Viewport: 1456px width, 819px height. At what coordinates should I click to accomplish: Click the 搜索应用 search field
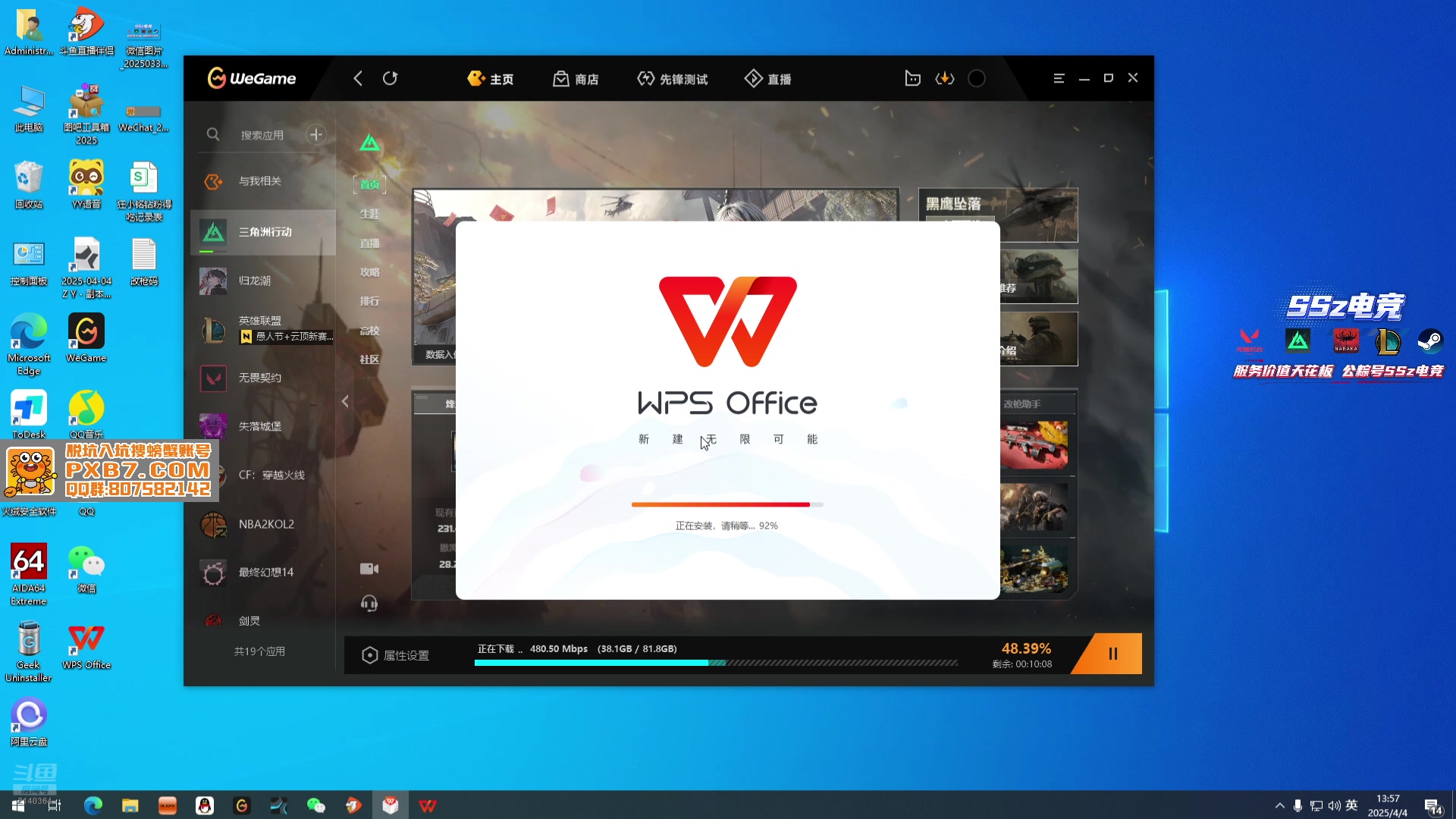click(262, 135)
